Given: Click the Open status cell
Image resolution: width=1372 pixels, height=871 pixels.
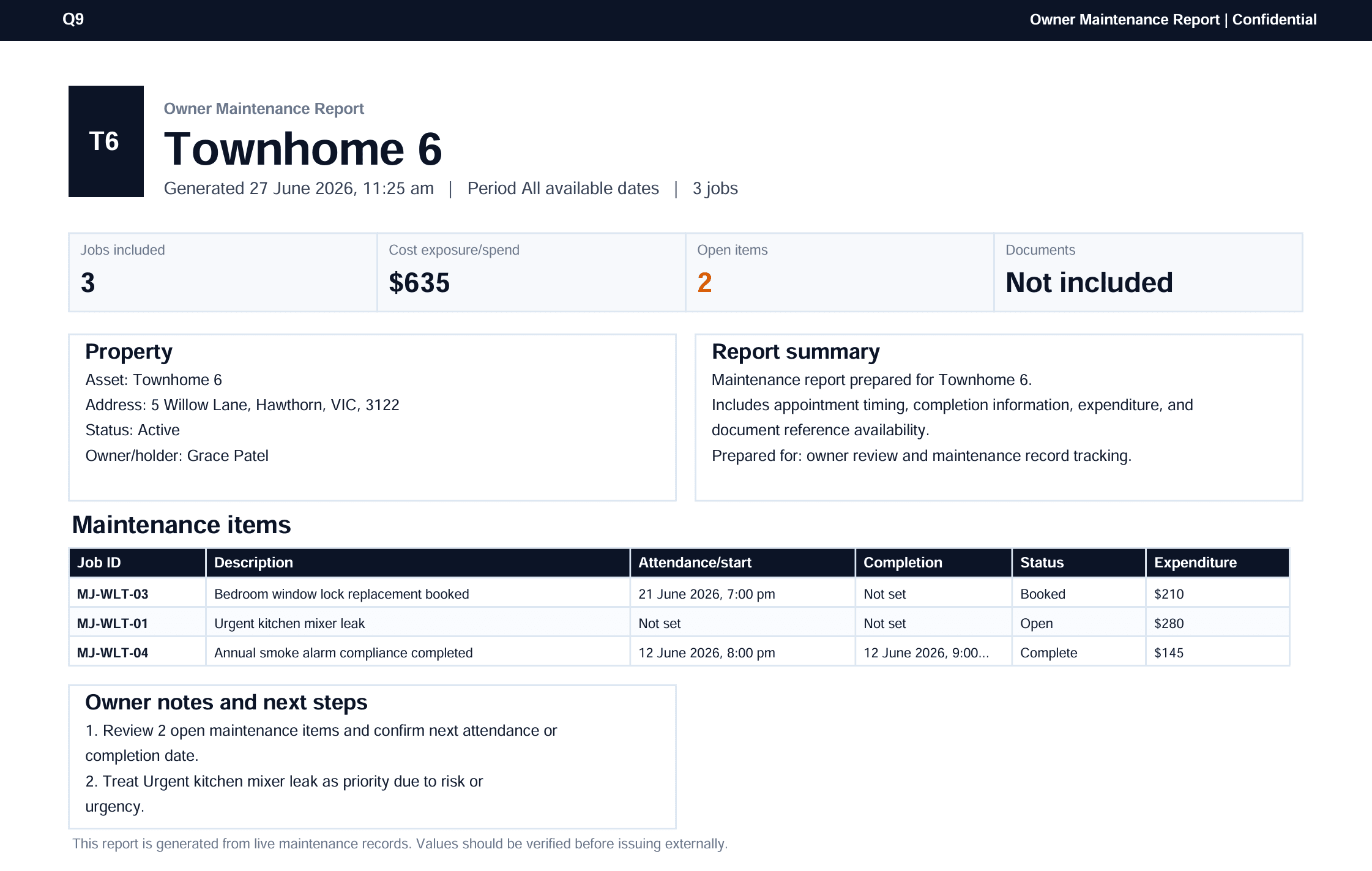Looking at the screenshot, I should click(1079, 623).
